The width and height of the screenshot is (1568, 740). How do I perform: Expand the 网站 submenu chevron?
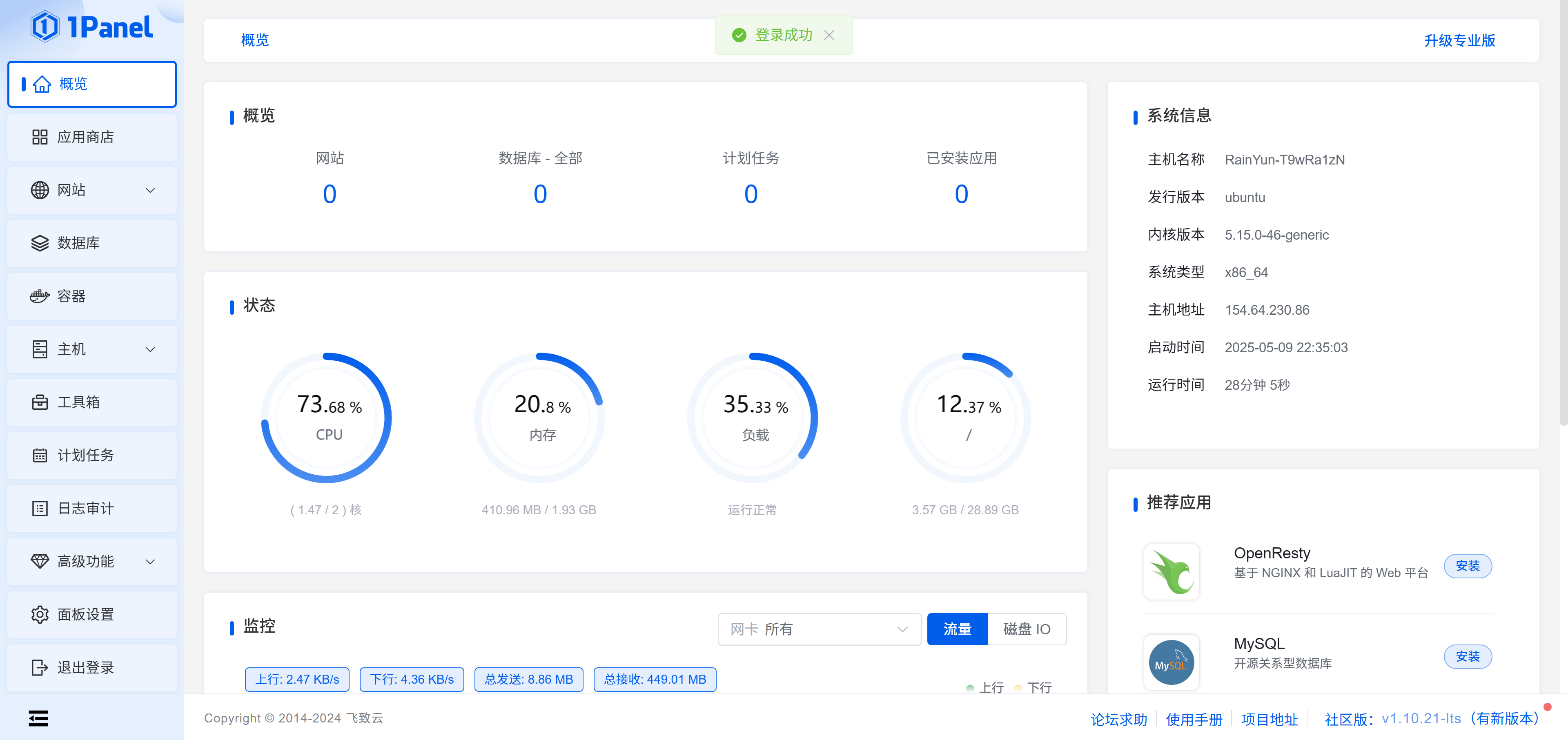[150, 191]
